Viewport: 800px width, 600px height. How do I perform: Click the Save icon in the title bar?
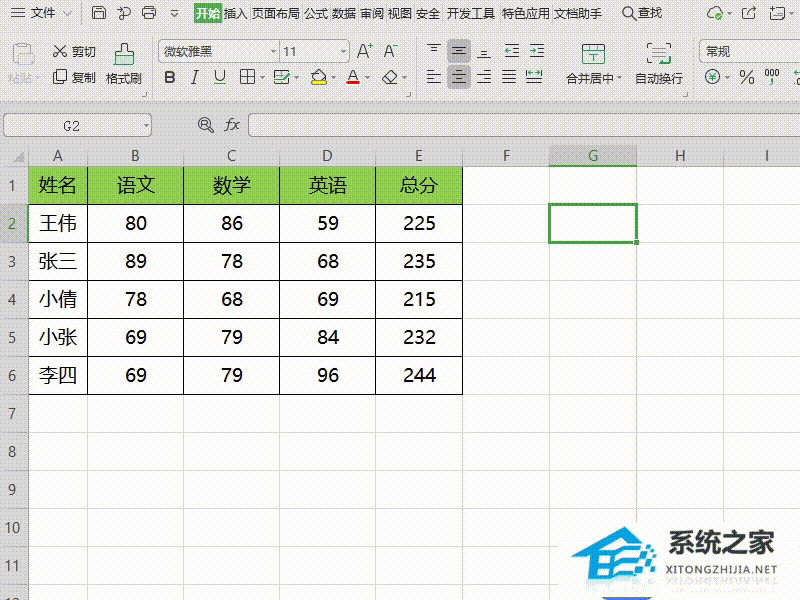point(97,13)
